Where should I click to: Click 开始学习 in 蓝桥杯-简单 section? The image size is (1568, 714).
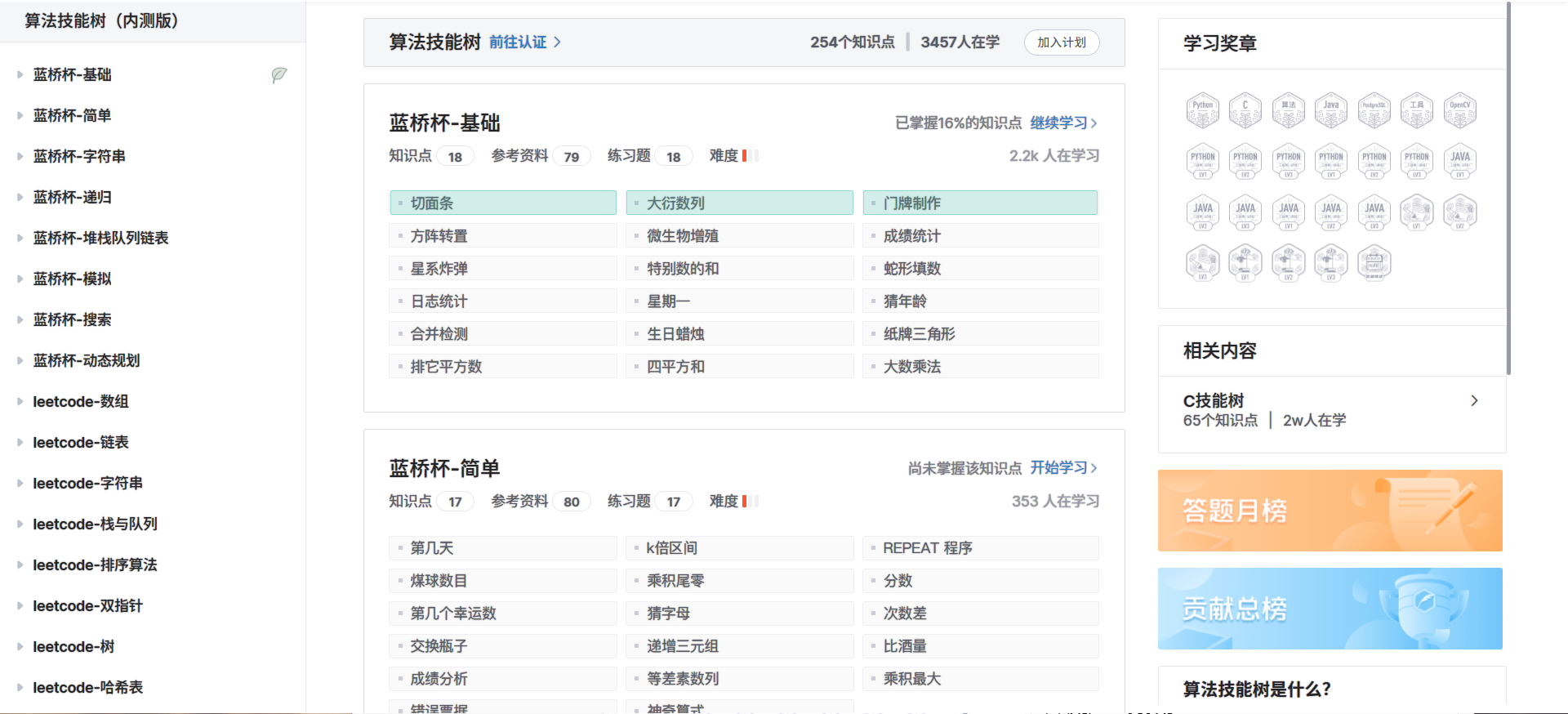point(1063,467)
